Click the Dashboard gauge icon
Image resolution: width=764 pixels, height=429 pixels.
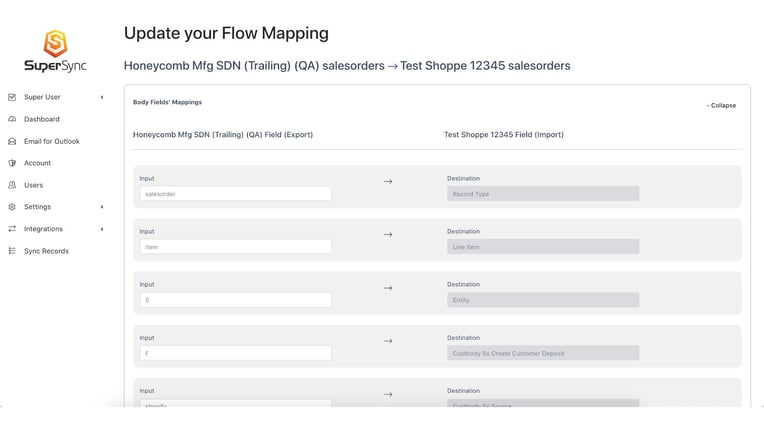point(12,119)
